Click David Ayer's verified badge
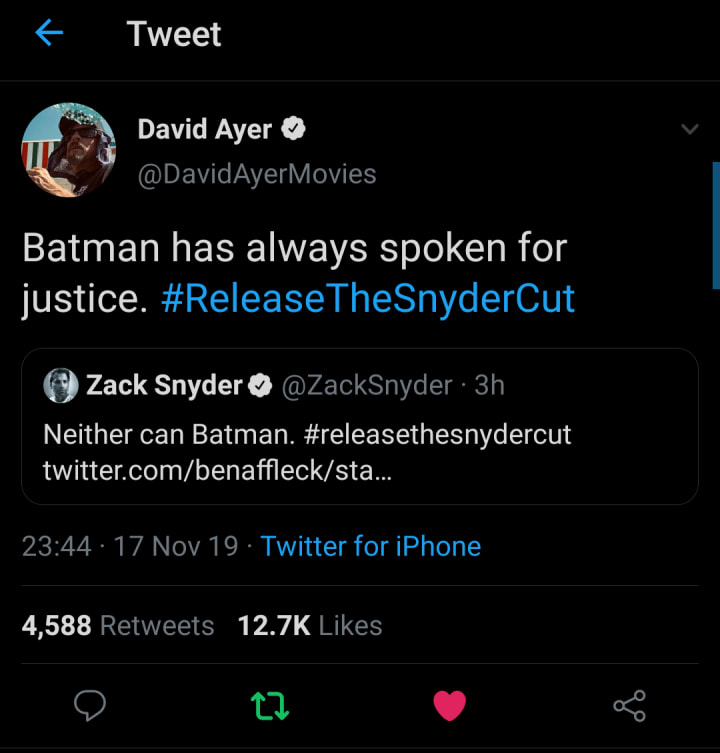This screenshot has height=753, width=720. tap(294, 129)
